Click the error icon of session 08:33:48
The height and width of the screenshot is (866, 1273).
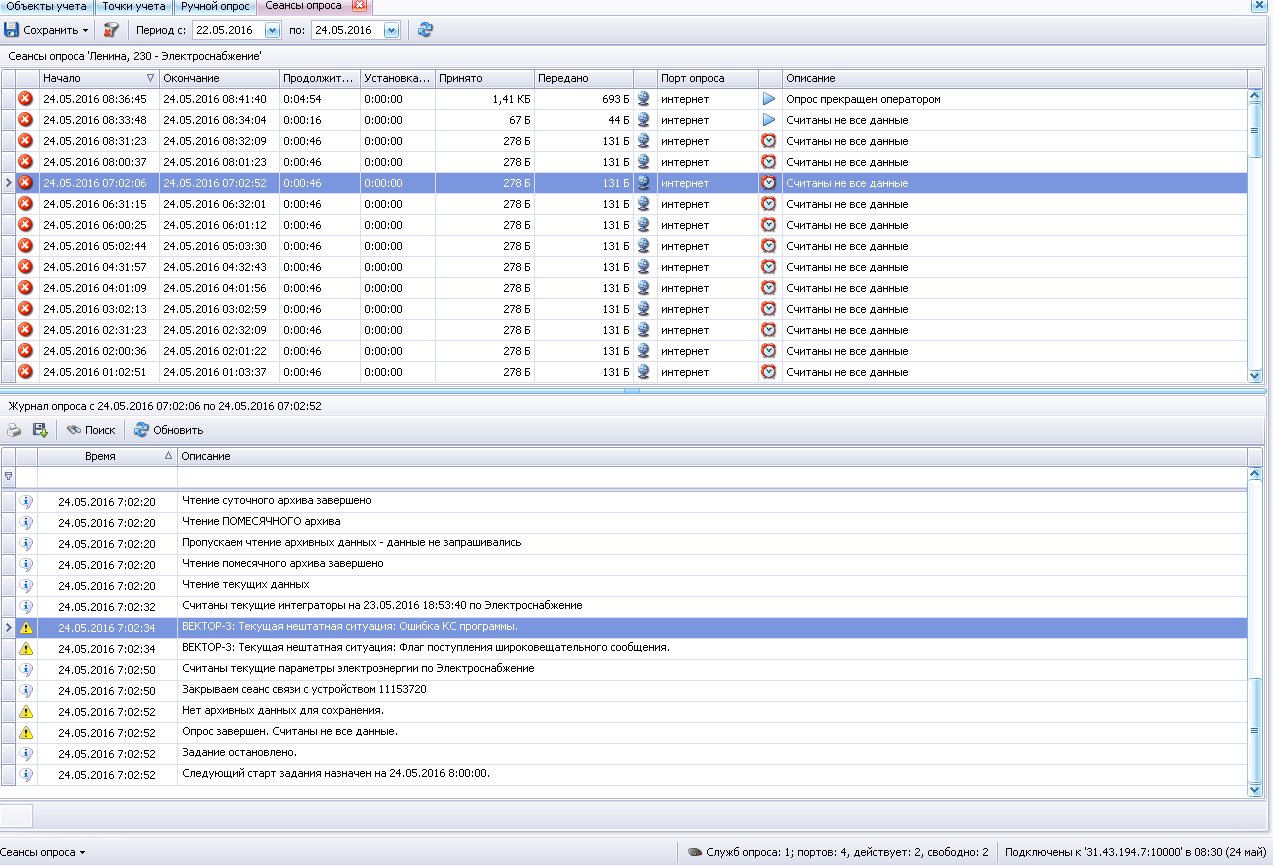pyautogui.click(x=26, y=120)
